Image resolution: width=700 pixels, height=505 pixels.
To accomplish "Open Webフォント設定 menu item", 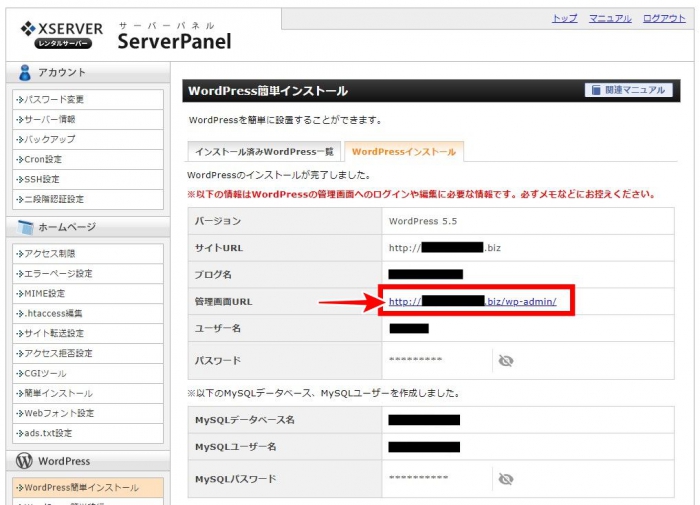I will pyautogui.click(x=88, y=413).
